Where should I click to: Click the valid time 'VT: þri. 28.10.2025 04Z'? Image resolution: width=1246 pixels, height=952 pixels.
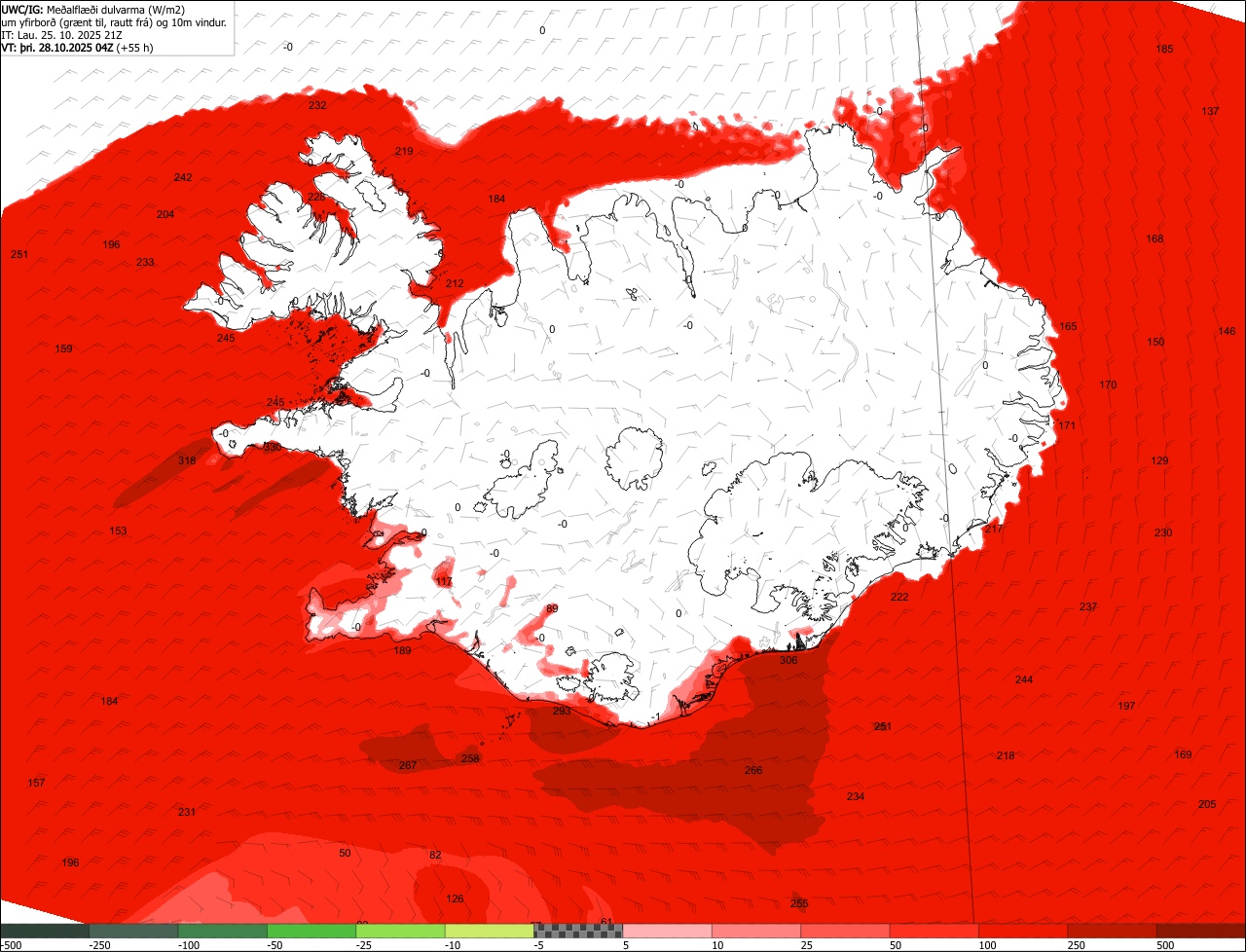(x=57, y=48)
